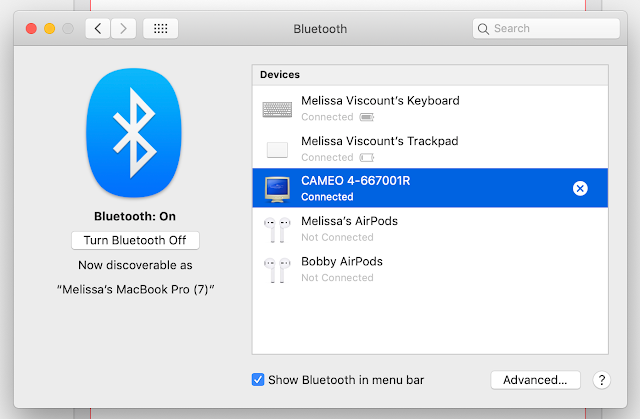Click the Devices list header
This screenshot has width=640, height=419.
(430, 75)
